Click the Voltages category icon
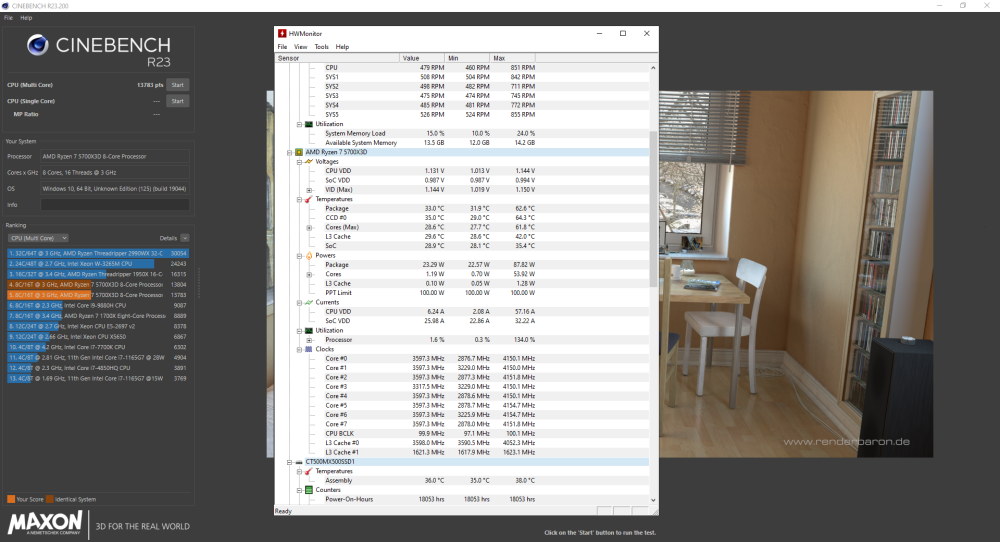 [x=308, y=161]
